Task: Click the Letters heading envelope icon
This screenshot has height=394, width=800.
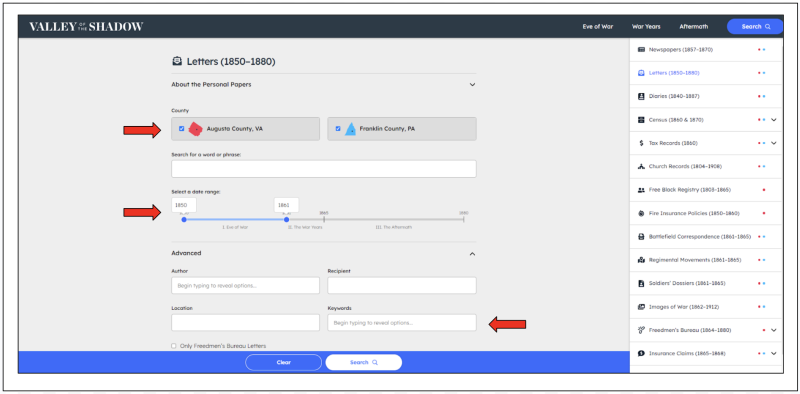Action: point(177,61)
